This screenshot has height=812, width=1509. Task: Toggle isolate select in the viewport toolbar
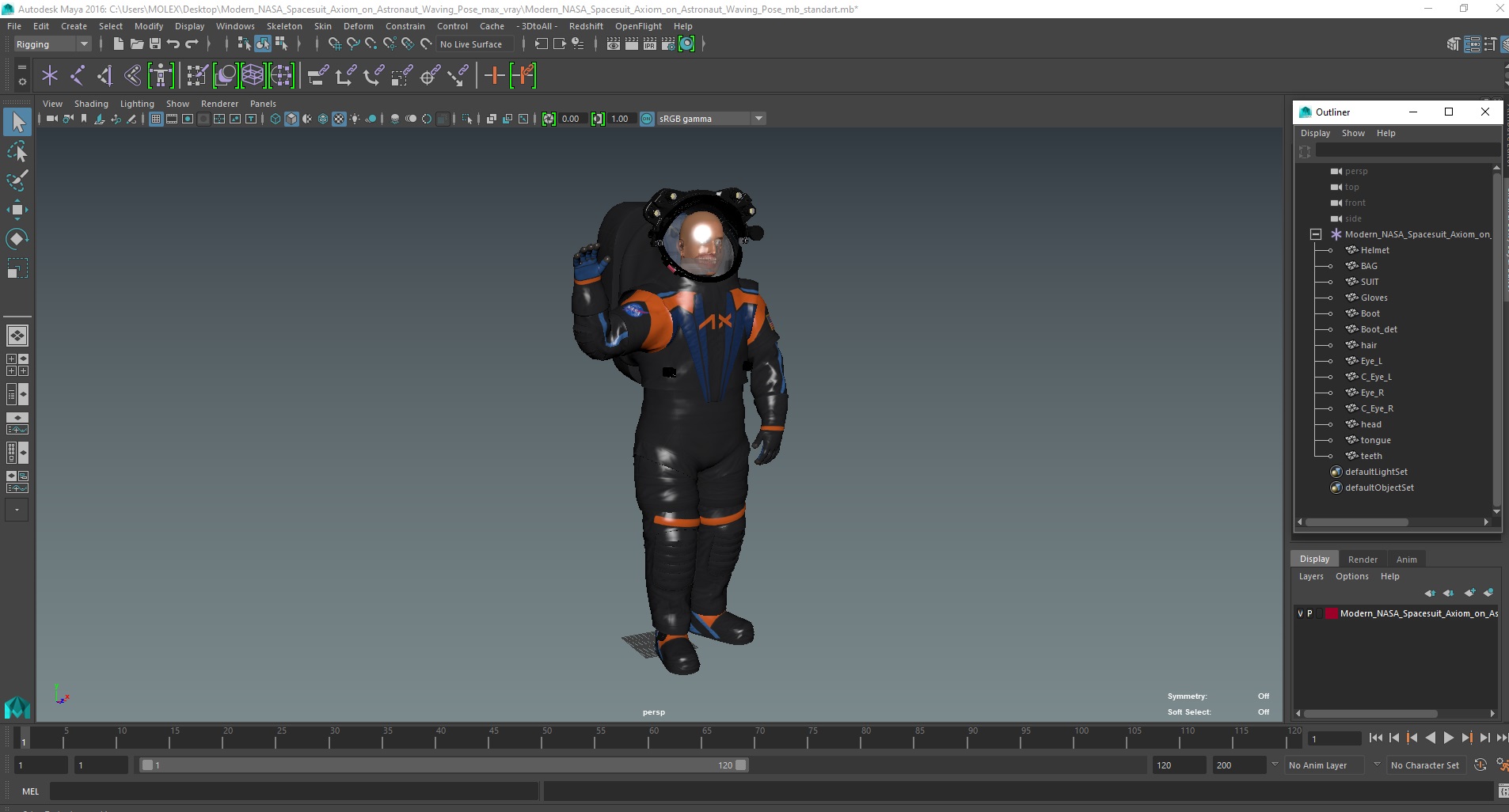pos(467,119)
